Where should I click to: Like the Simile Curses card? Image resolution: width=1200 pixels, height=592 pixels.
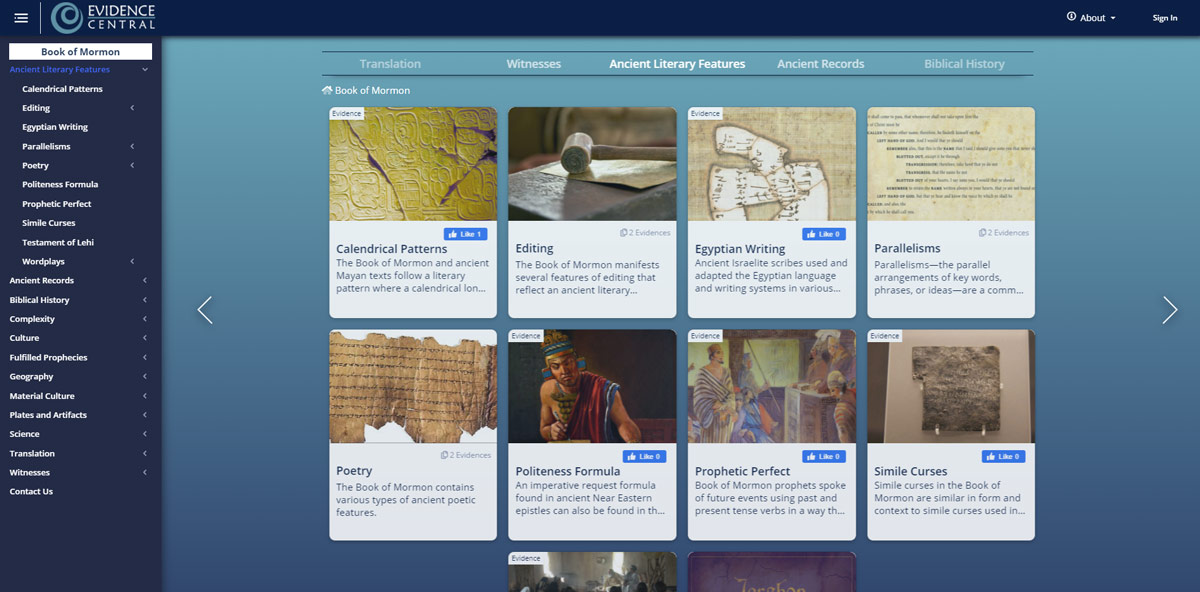[x=1003, y=457]
